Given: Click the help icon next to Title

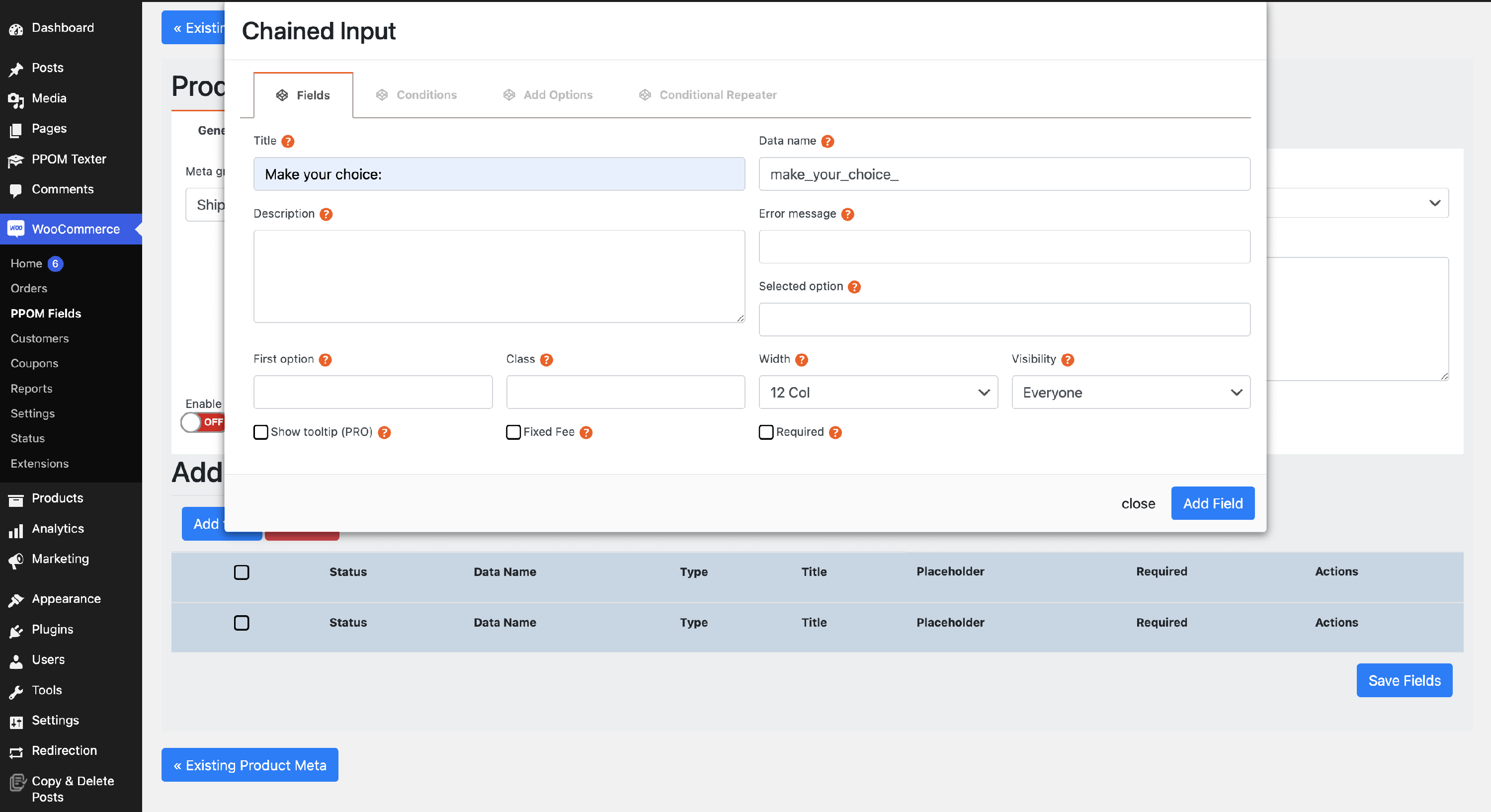Looking at the screenshot, I should 288,141.
